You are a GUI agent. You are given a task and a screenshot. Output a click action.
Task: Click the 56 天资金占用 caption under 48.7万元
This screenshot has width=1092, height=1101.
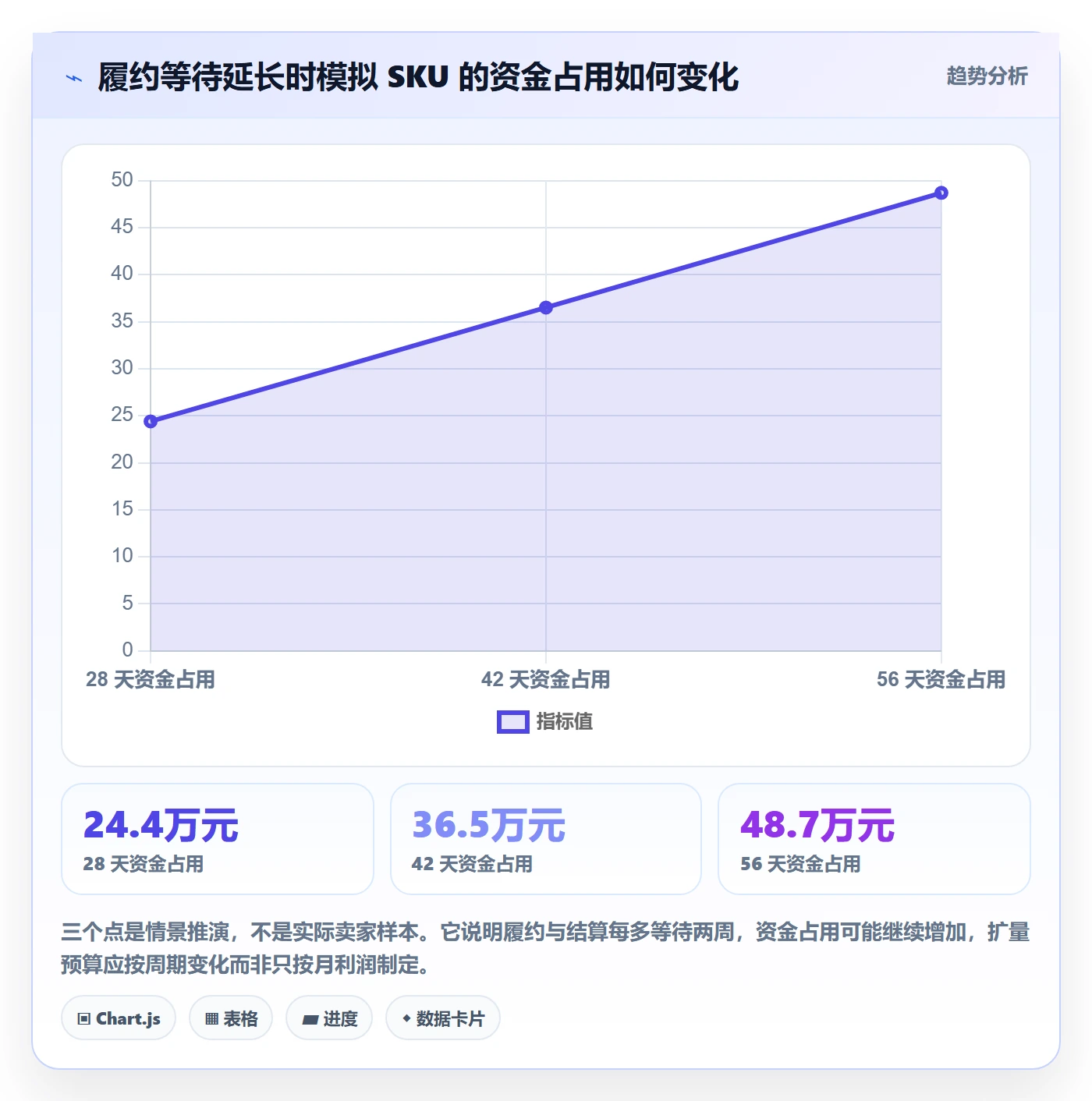[x=800, y=864]
